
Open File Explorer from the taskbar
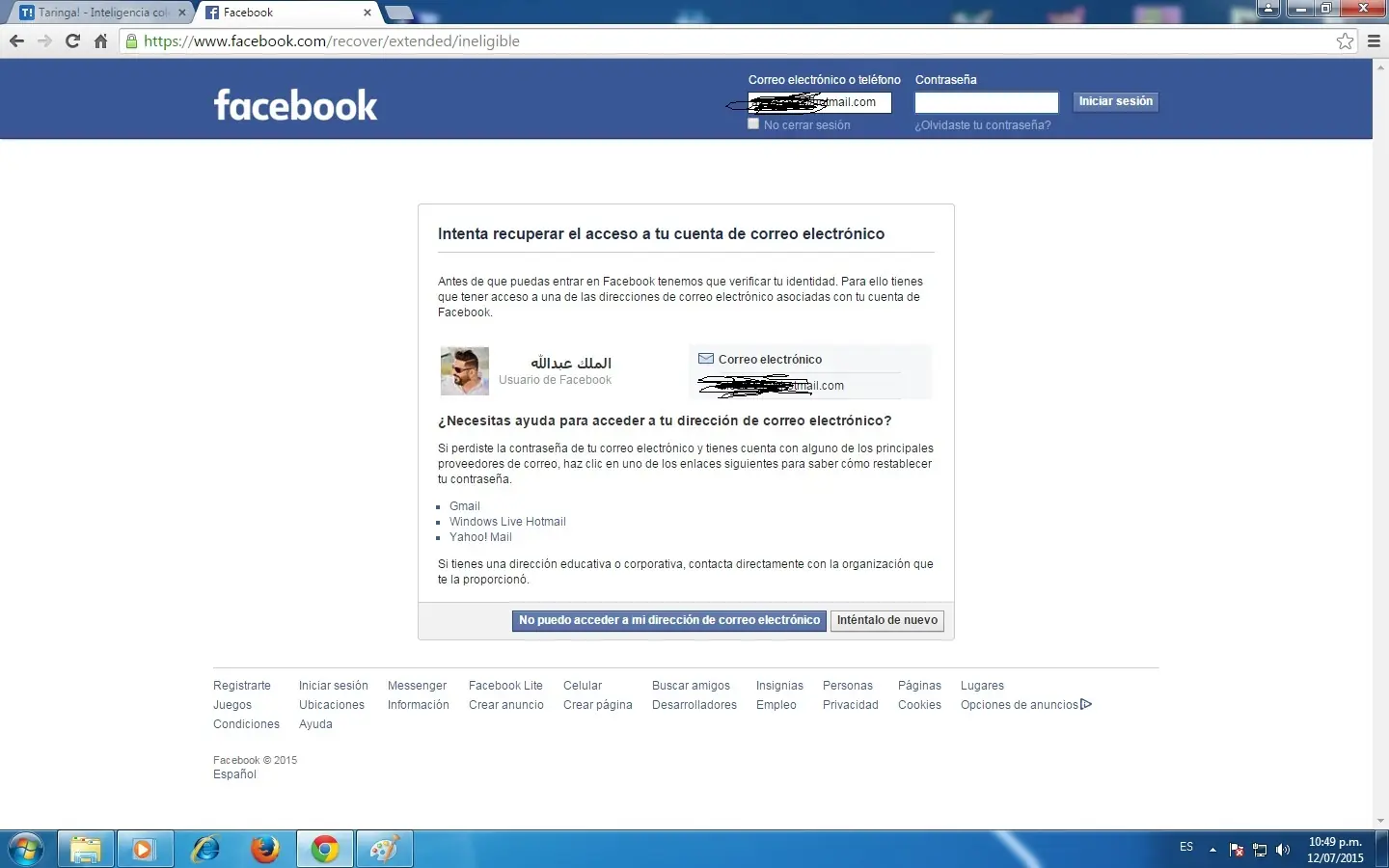click(x=86, y=850)
